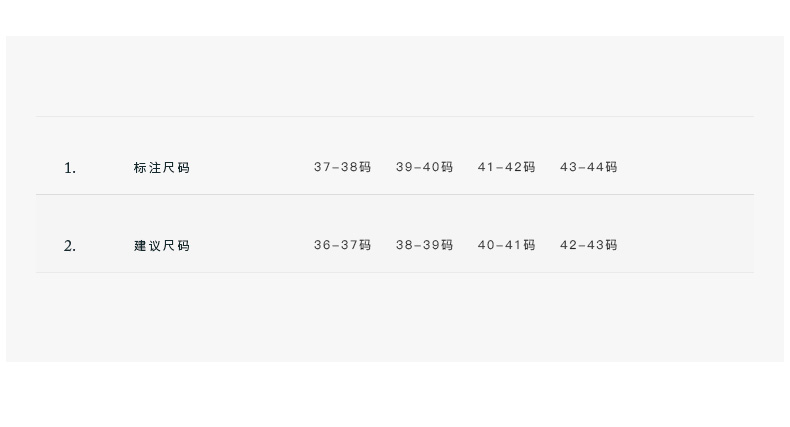Viewport: 790px width, 427px height.
Task: Click the divider line below the 建议尺码 row
Action: point(395,272)
